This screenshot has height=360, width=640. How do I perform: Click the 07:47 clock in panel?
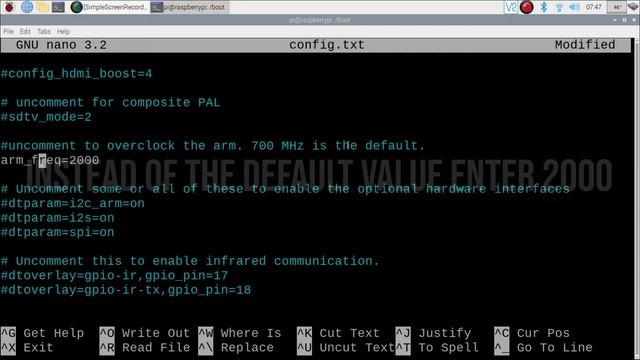(x=593, y=7)
